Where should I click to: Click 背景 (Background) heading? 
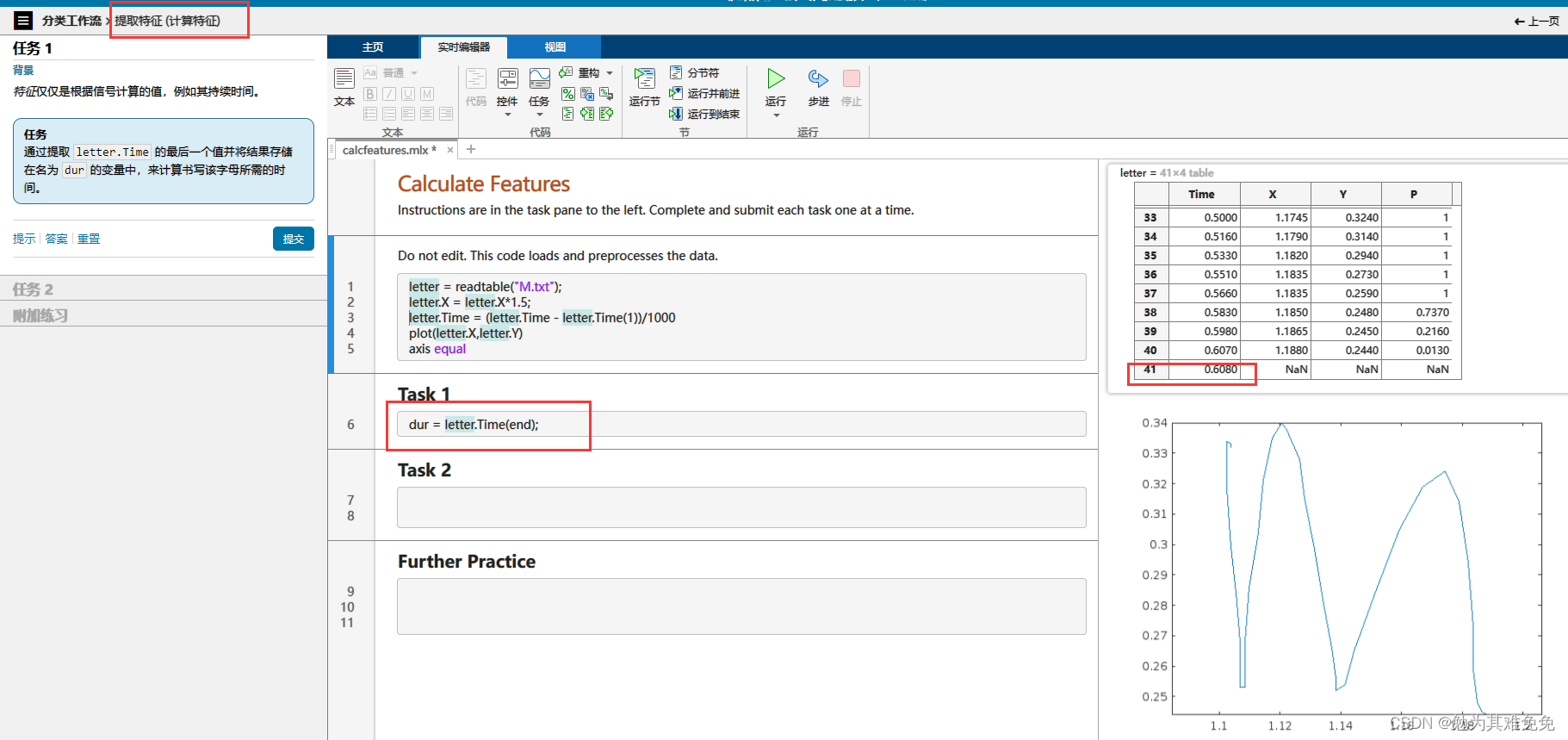(23, 71)
